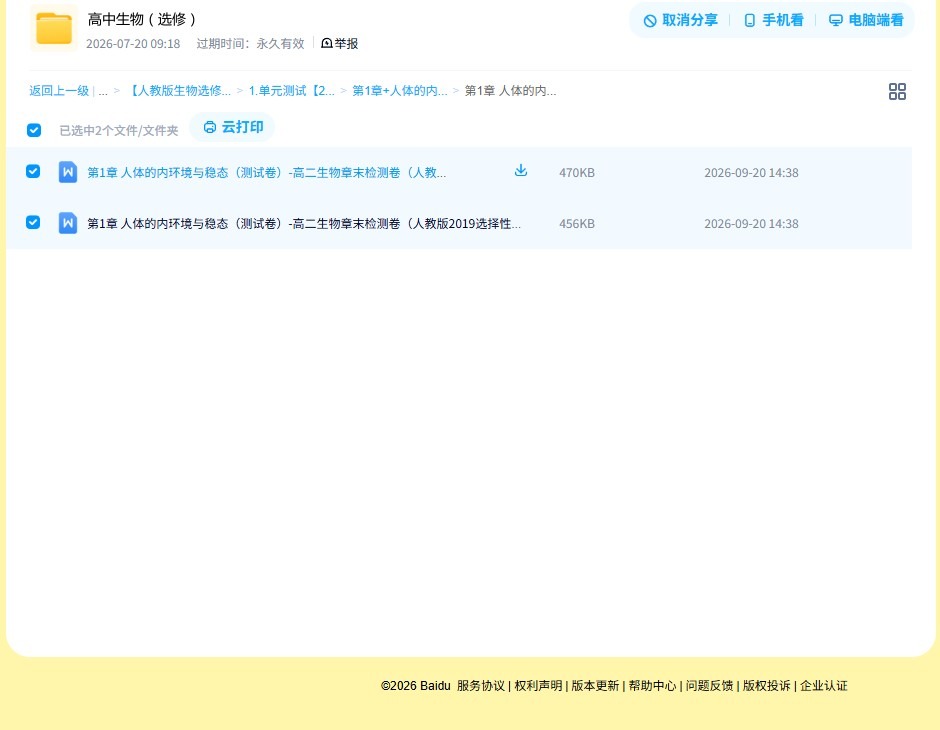Image resolution: width=940 pixels, height=730 pixels.
Task: Open 问题反馈 footer link
Action: 709,686
